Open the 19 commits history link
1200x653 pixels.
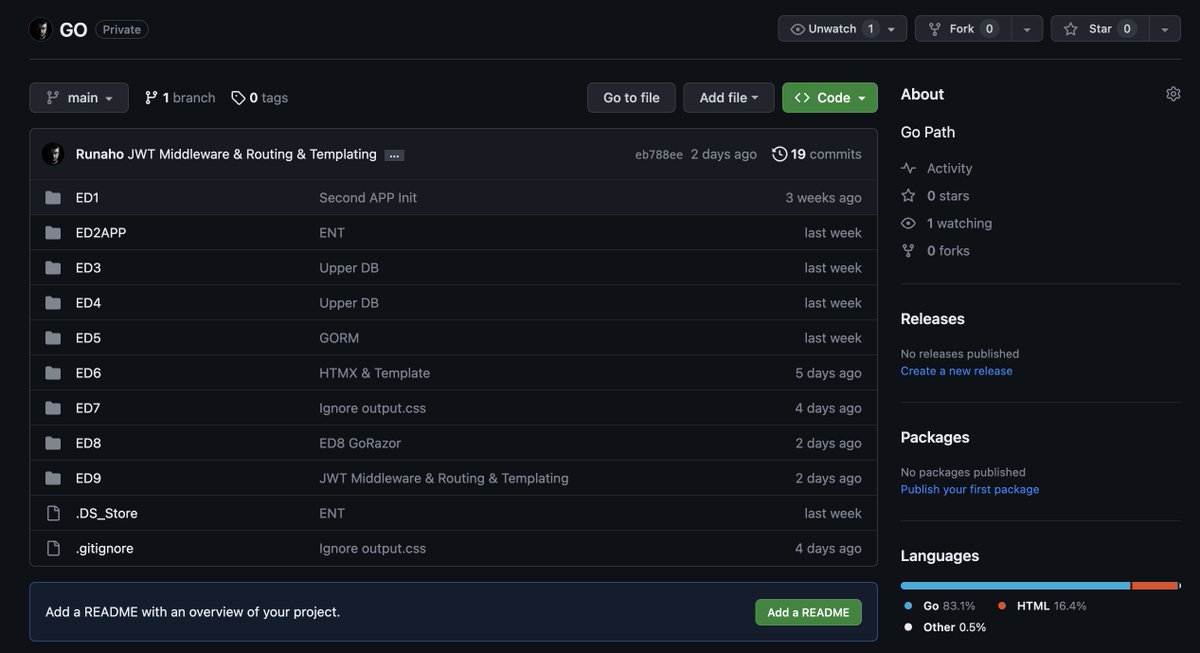pyautogui.click(x=817, y=154)
